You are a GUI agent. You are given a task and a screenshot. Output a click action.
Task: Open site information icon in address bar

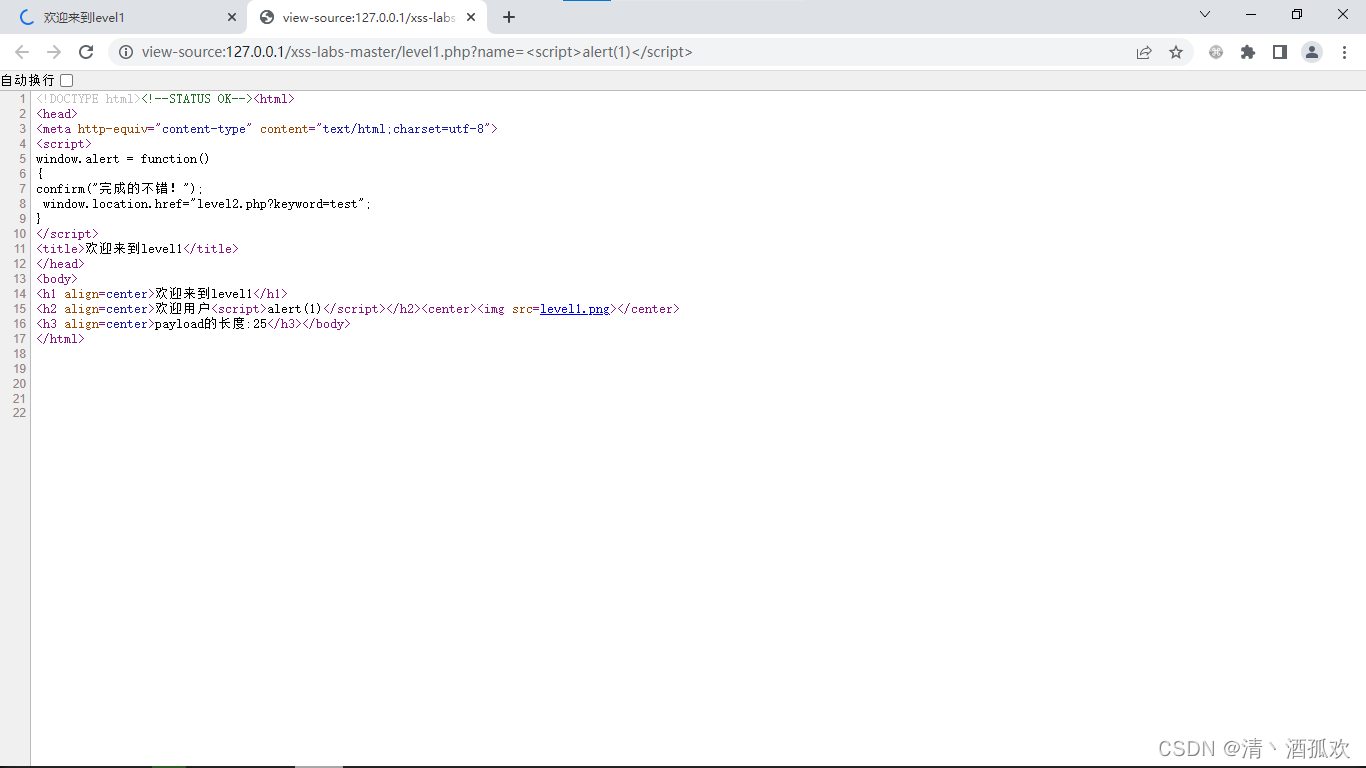pyautogui.click(x=126, y=52)
